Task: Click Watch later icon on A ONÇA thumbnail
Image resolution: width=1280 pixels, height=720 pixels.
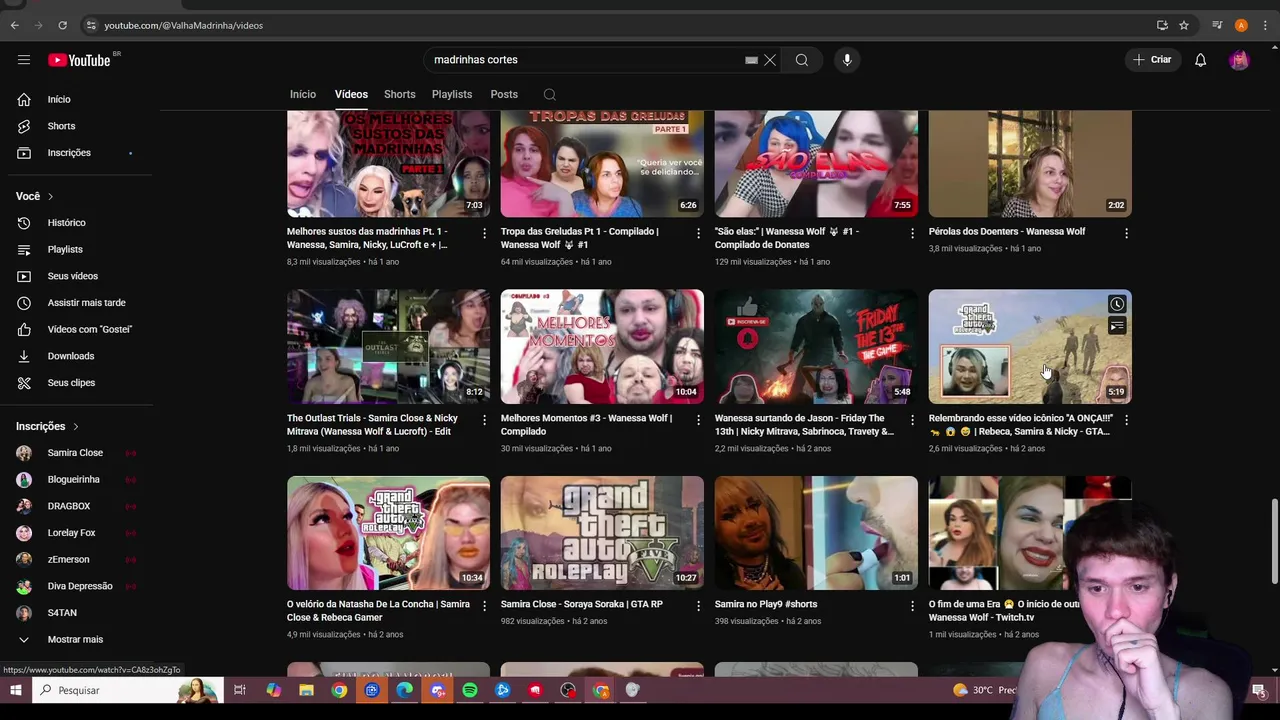Action: 1117,304
